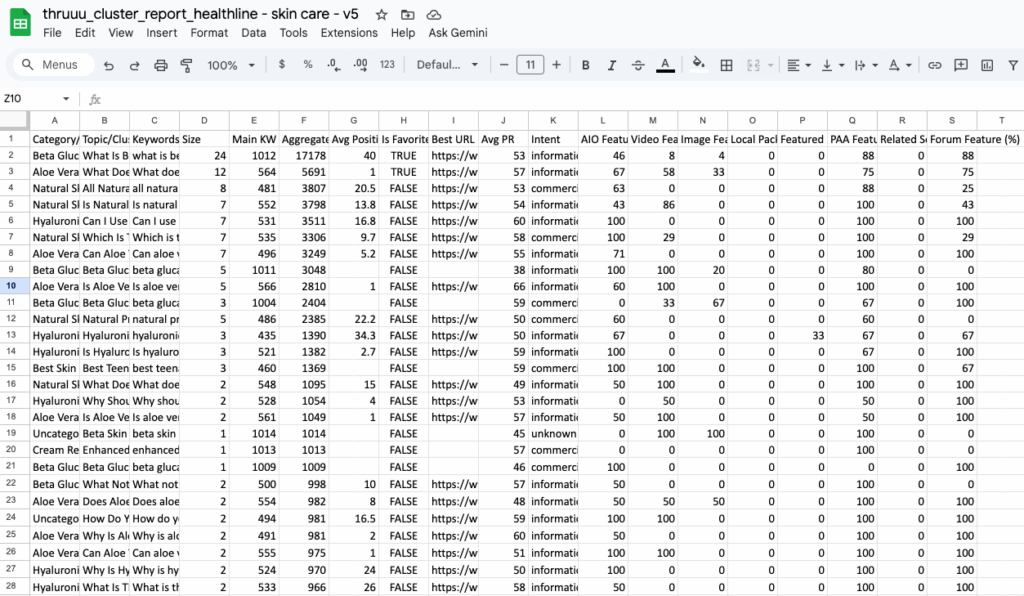Select the paint format tool

pos(186,65)
